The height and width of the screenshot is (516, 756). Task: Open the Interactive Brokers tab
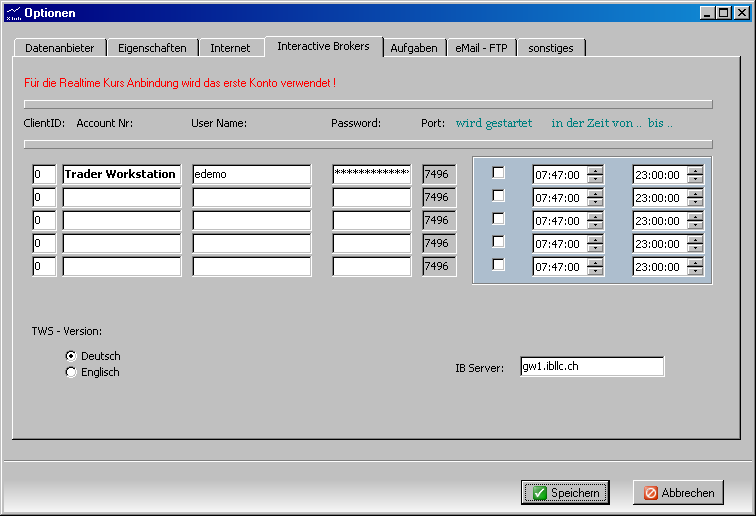pos(324,46)
